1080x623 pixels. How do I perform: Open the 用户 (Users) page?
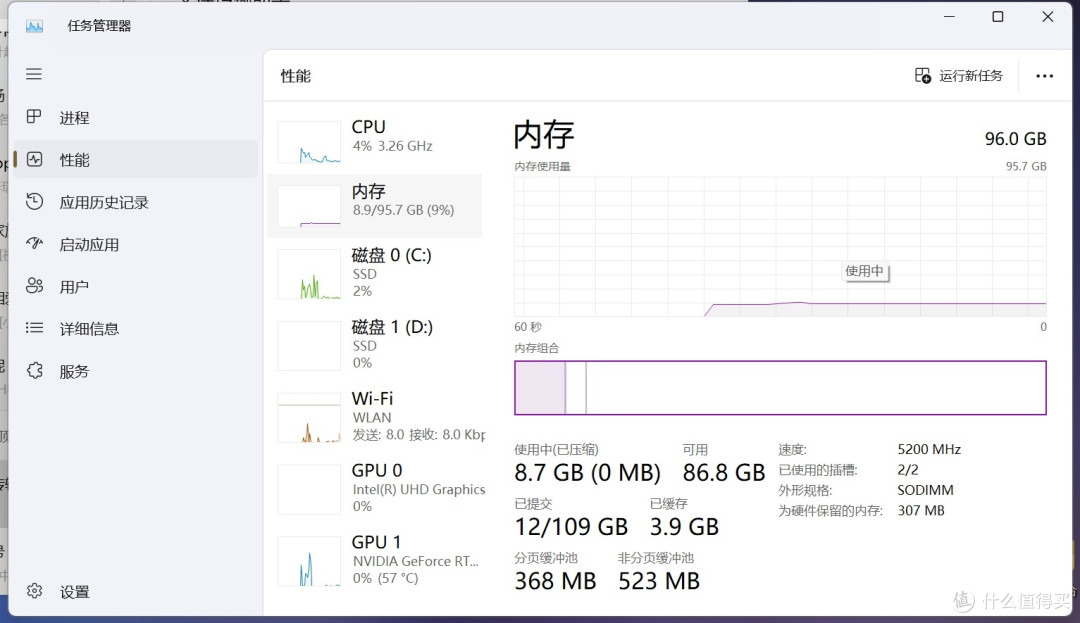pos(75,286)
